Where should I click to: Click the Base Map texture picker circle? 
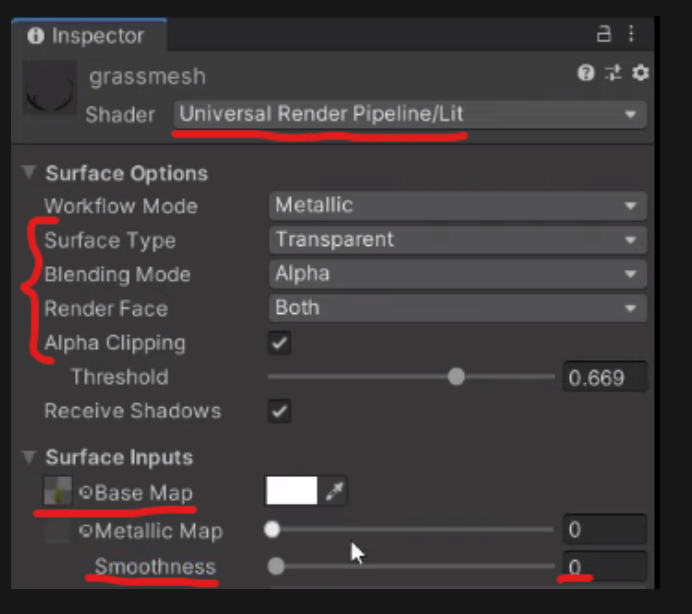[x=86, y=492]
